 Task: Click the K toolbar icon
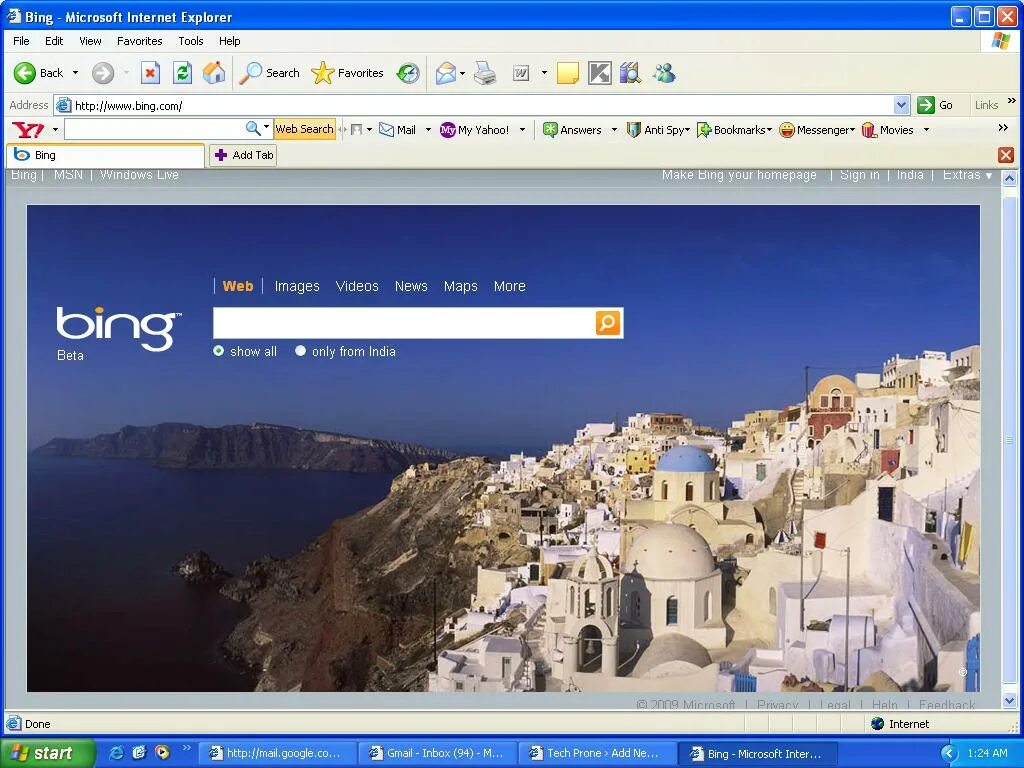coord(600,73)
